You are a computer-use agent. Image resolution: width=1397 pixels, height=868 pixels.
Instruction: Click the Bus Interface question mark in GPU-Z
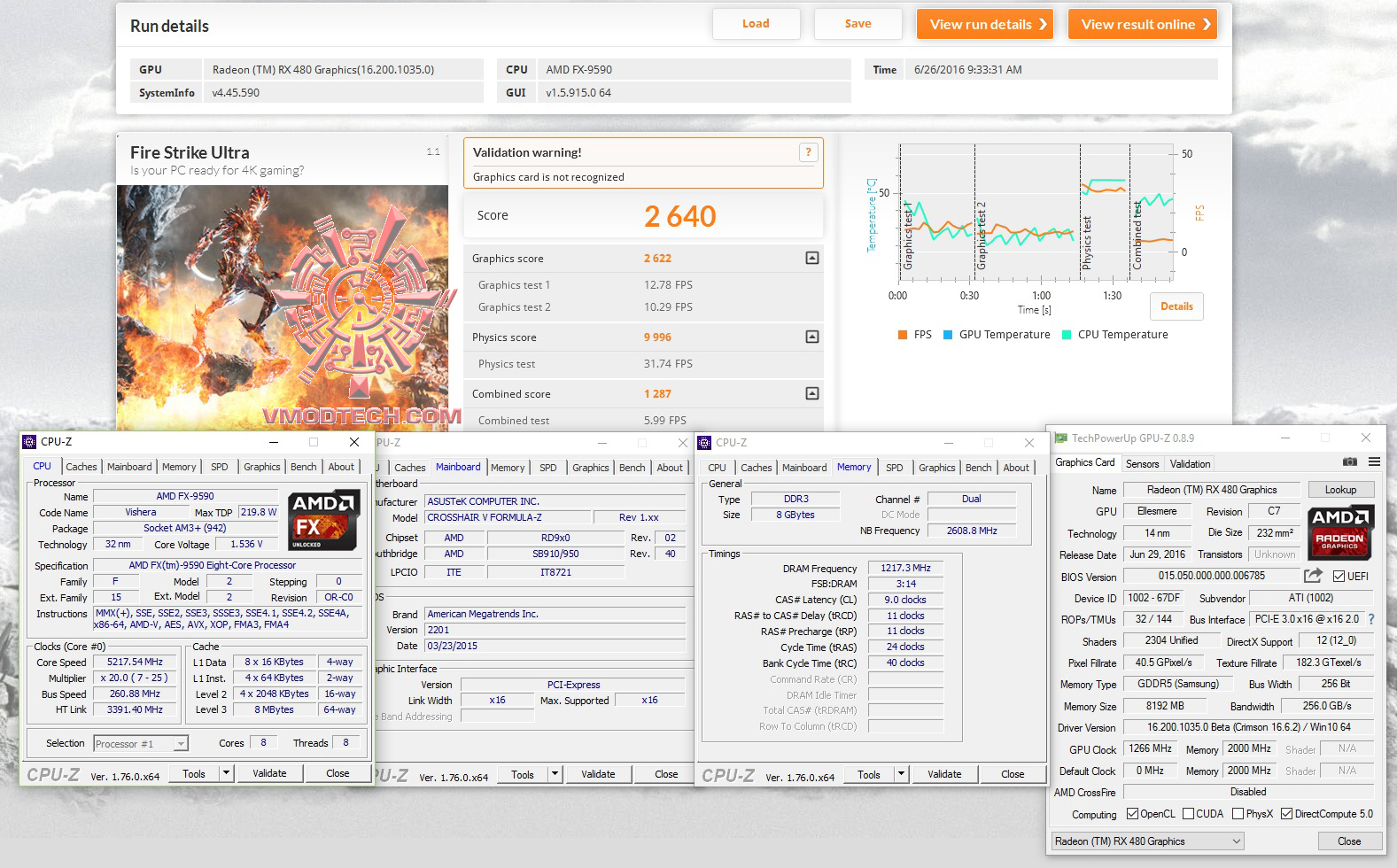tap(1371, 619)
